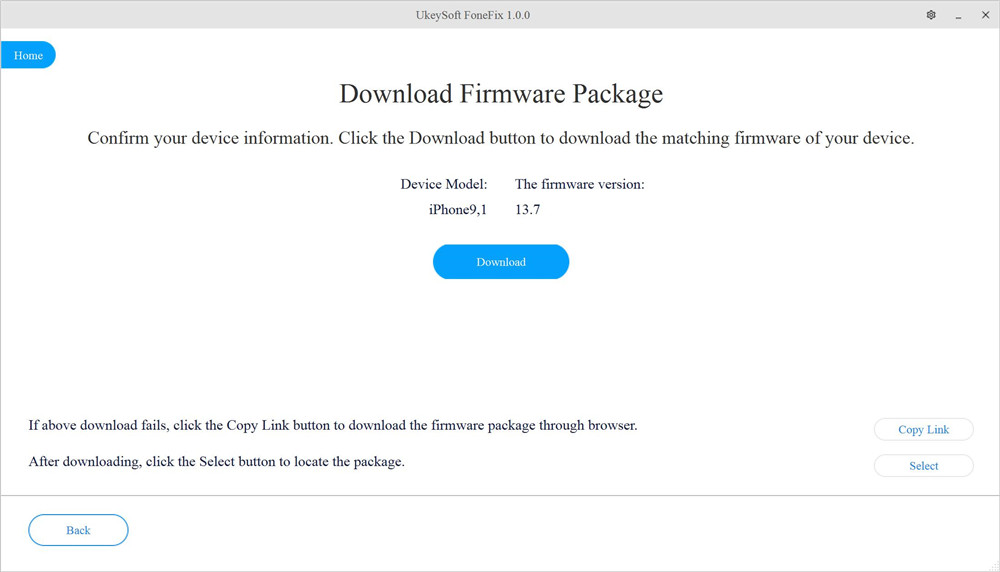Click the Copy Link button
The width and height of the screenshot is (1000, 572).
pyautogui.click(x=923, y=429)
